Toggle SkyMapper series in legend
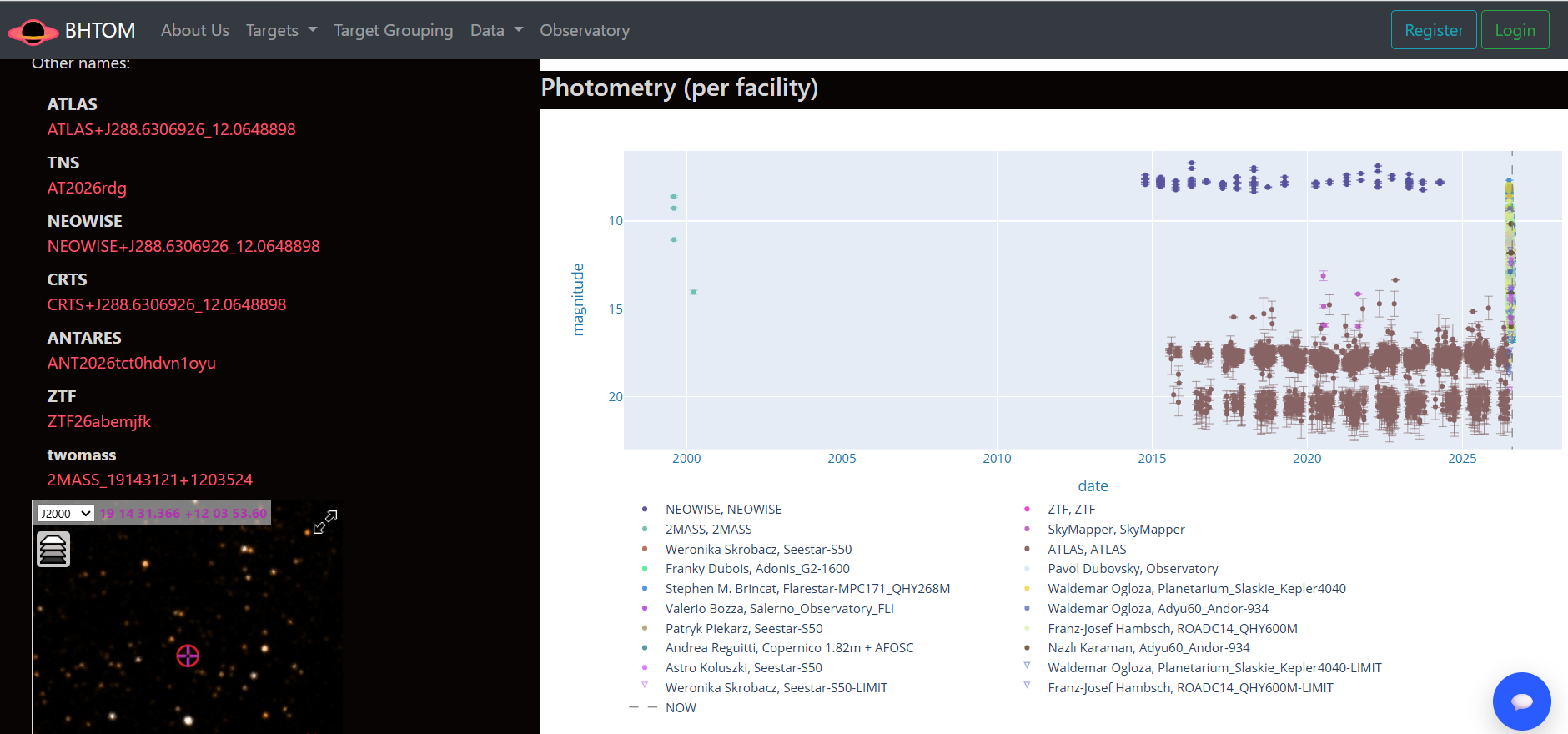1568x734 pixels. [x=1104, y=529]
